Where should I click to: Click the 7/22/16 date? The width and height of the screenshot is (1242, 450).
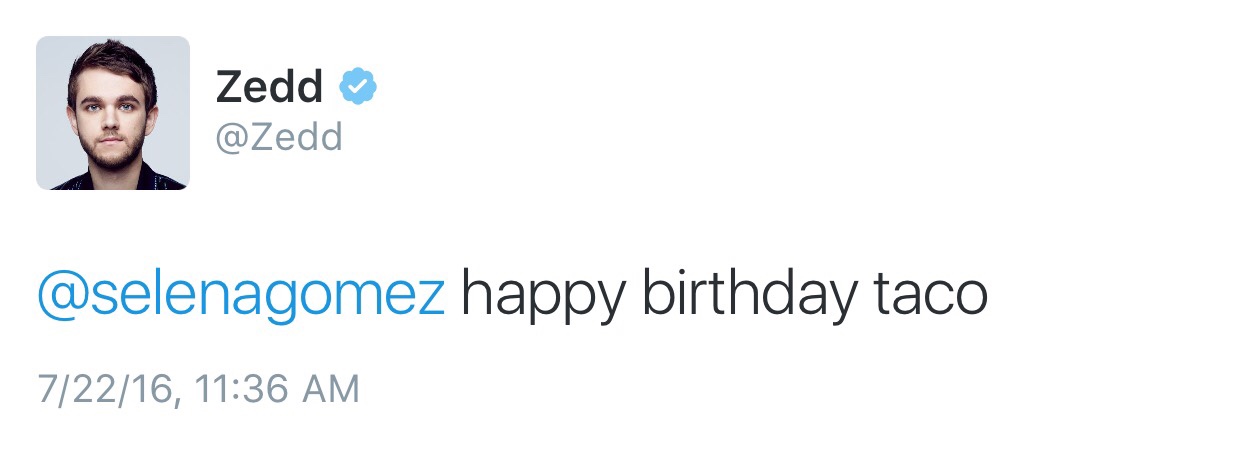pos(106,389)
